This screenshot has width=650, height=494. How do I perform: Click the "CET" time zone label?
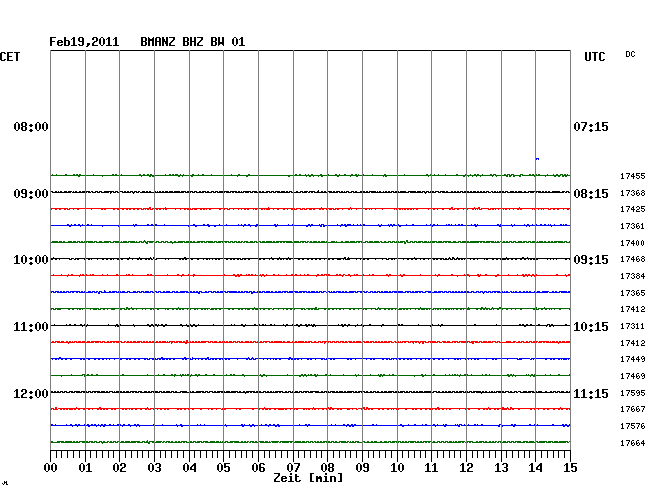[x=10, y=57]
